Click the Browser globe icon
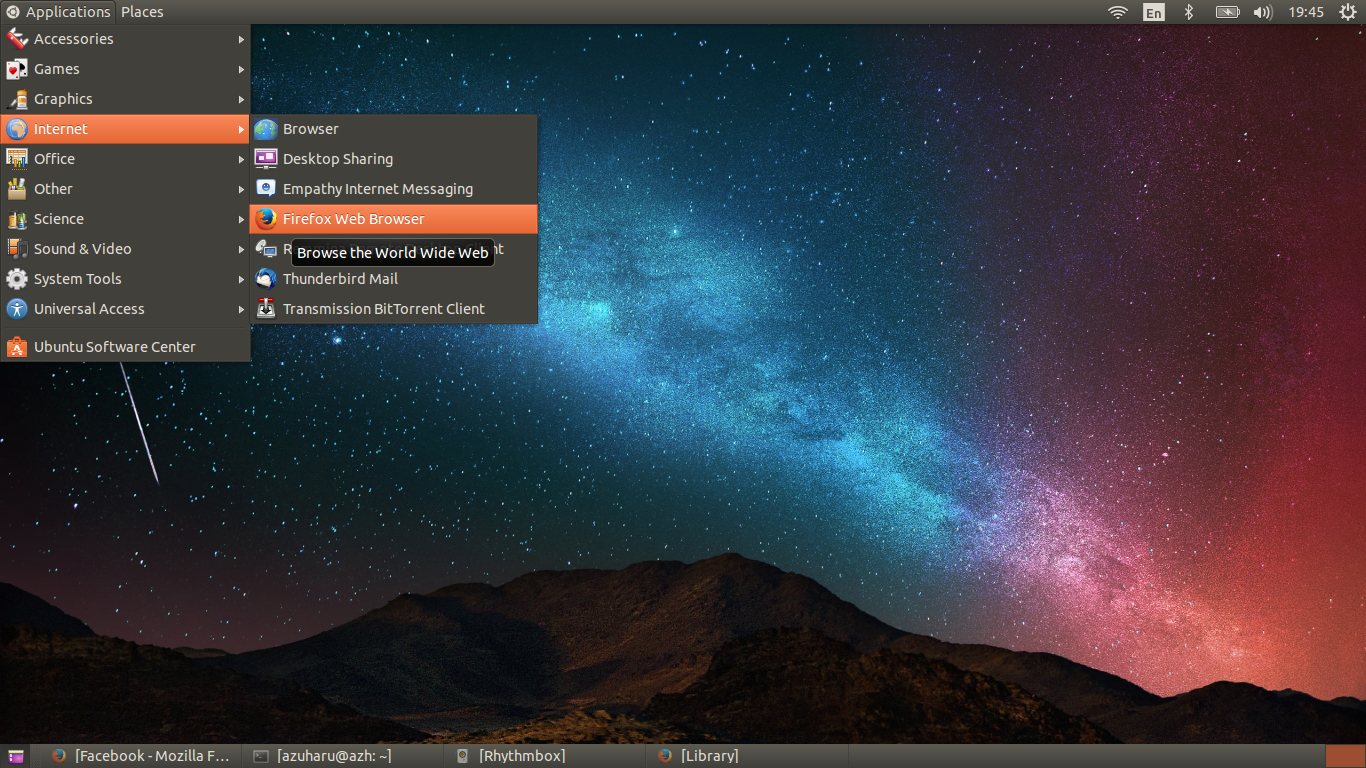Image resolution: width=1366 pixels, height=768 pixels. (x=266, y=129)
